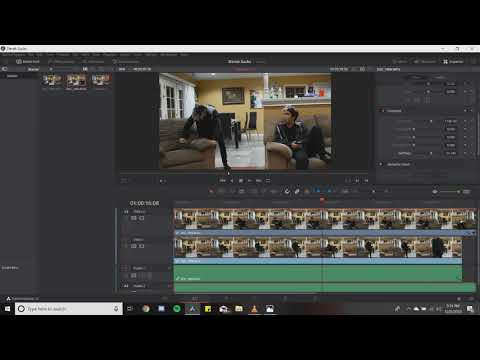Select the lower video track clip
The height and width of the screenshot is (360, 480).
click(x=318, y=250)
